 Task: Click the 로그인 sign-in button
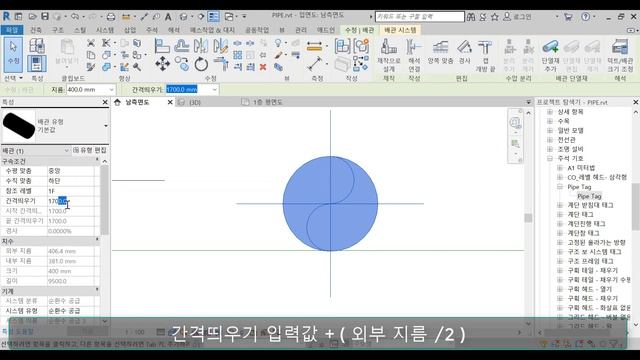518,17
